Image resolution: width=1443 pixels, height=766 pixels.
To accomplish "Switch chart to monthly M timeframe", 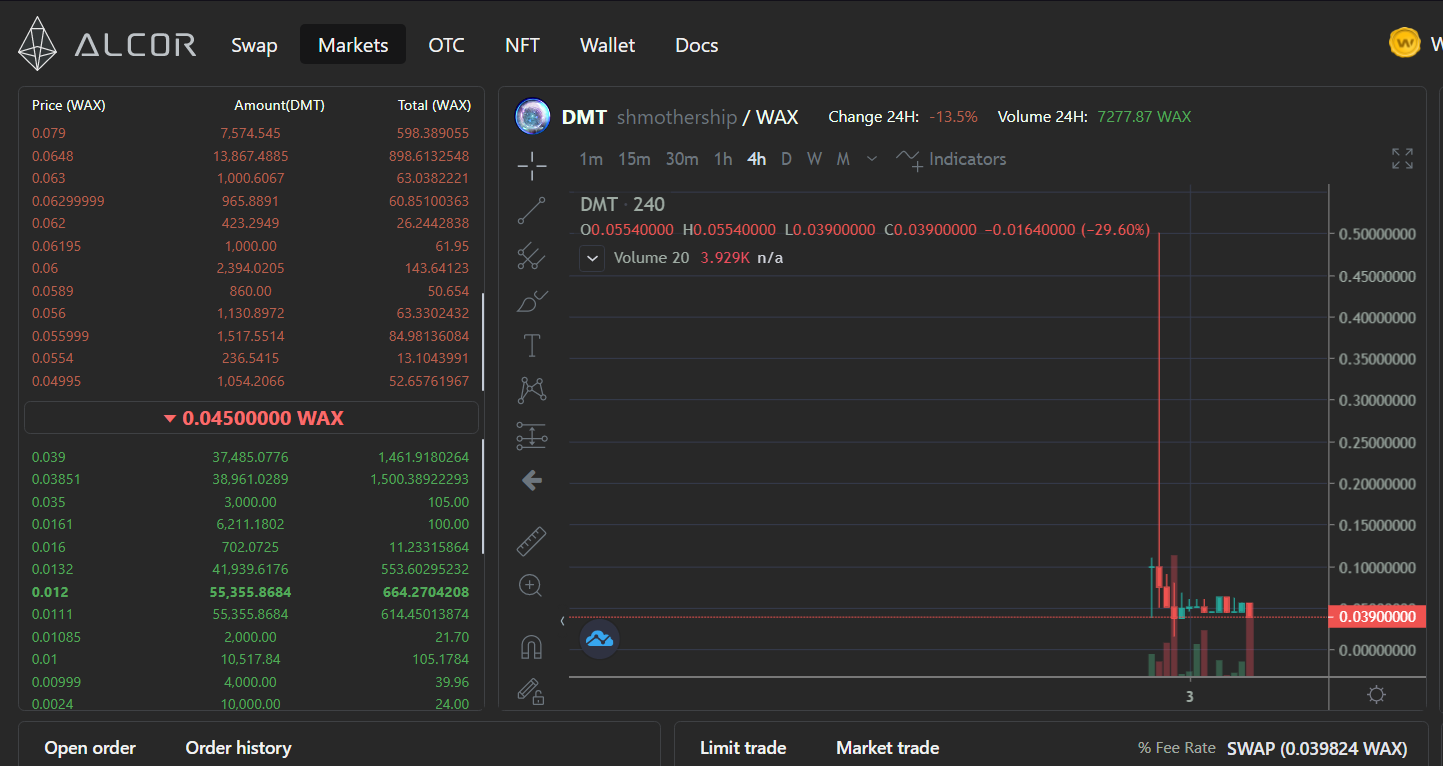I will point(843,159).
